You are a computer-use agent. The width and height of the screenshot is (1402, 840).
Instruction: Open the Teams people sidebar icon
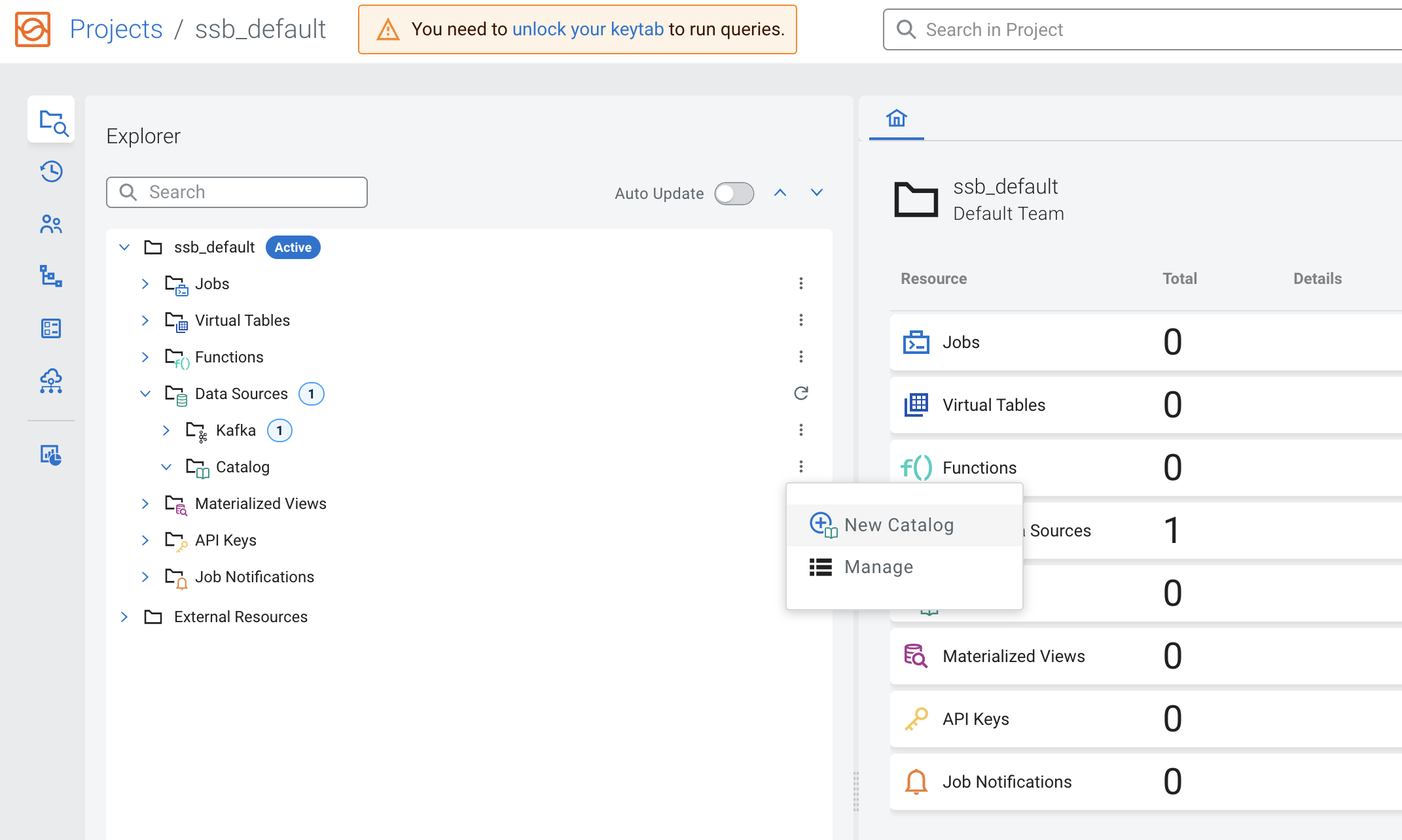tap(51, 224)
